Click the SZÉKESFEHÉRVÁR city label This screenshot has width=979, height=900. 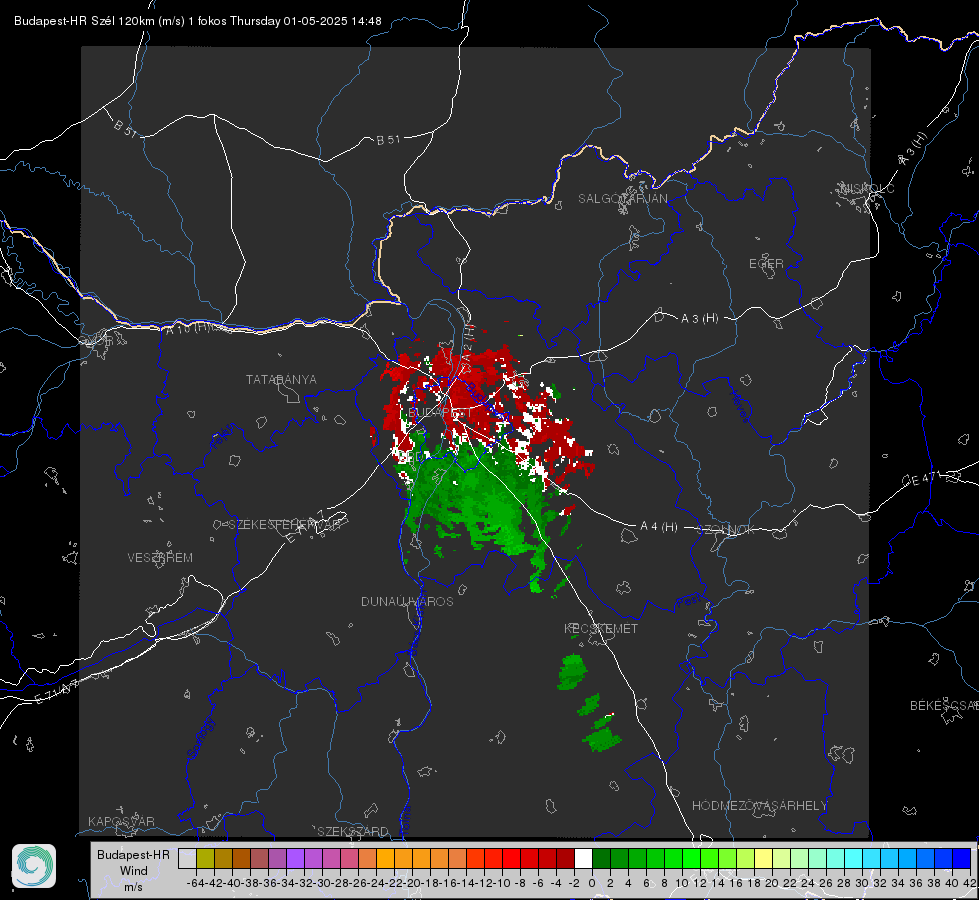(x=284, y=525)
